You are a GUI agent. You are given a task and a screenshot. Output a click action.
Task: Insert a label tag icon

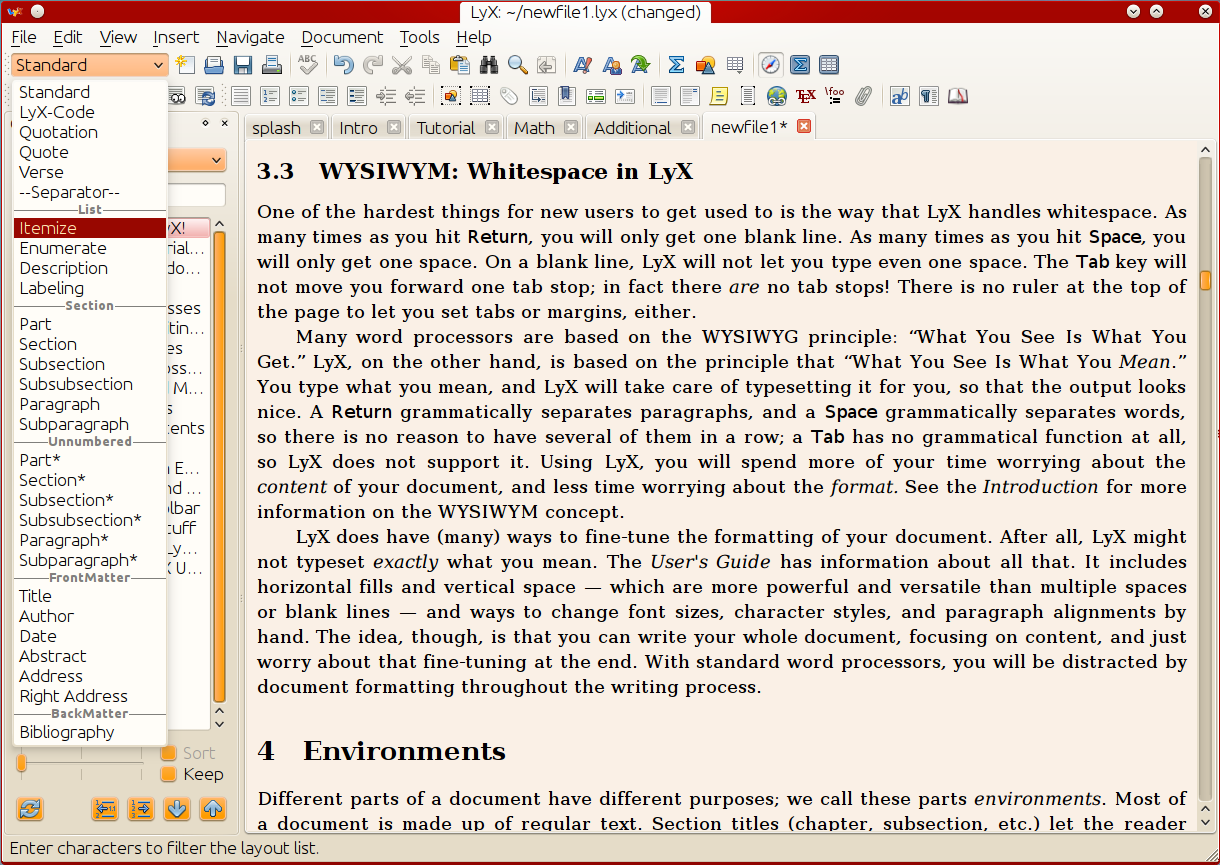click(x=509, y=96)
